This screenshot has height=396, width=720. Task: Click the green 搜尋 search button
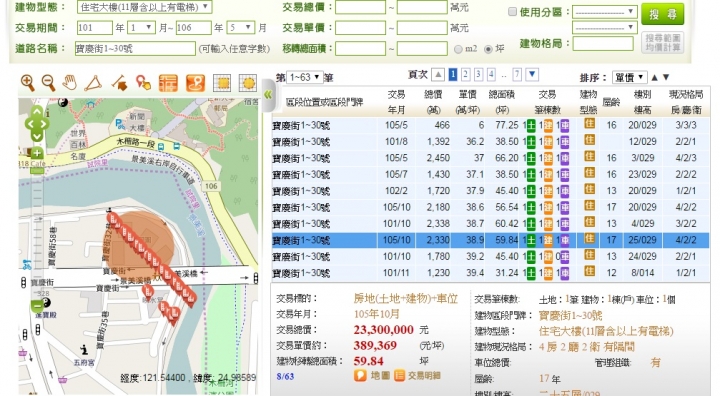point(663,14)
